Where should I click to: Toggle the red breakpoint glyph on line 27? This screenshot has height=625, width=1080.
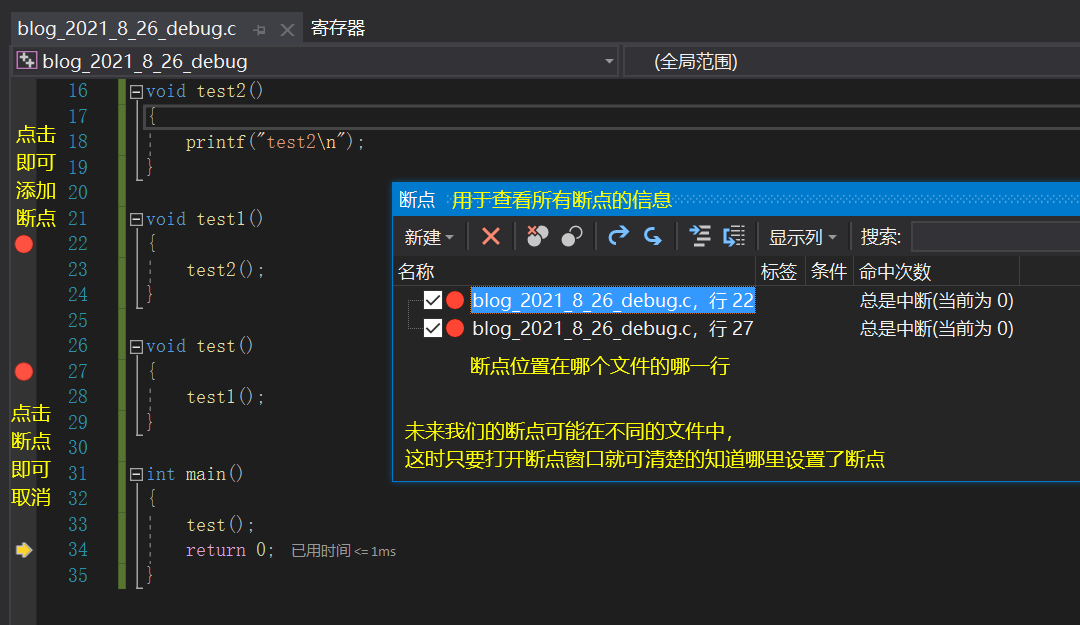(23, 371)
